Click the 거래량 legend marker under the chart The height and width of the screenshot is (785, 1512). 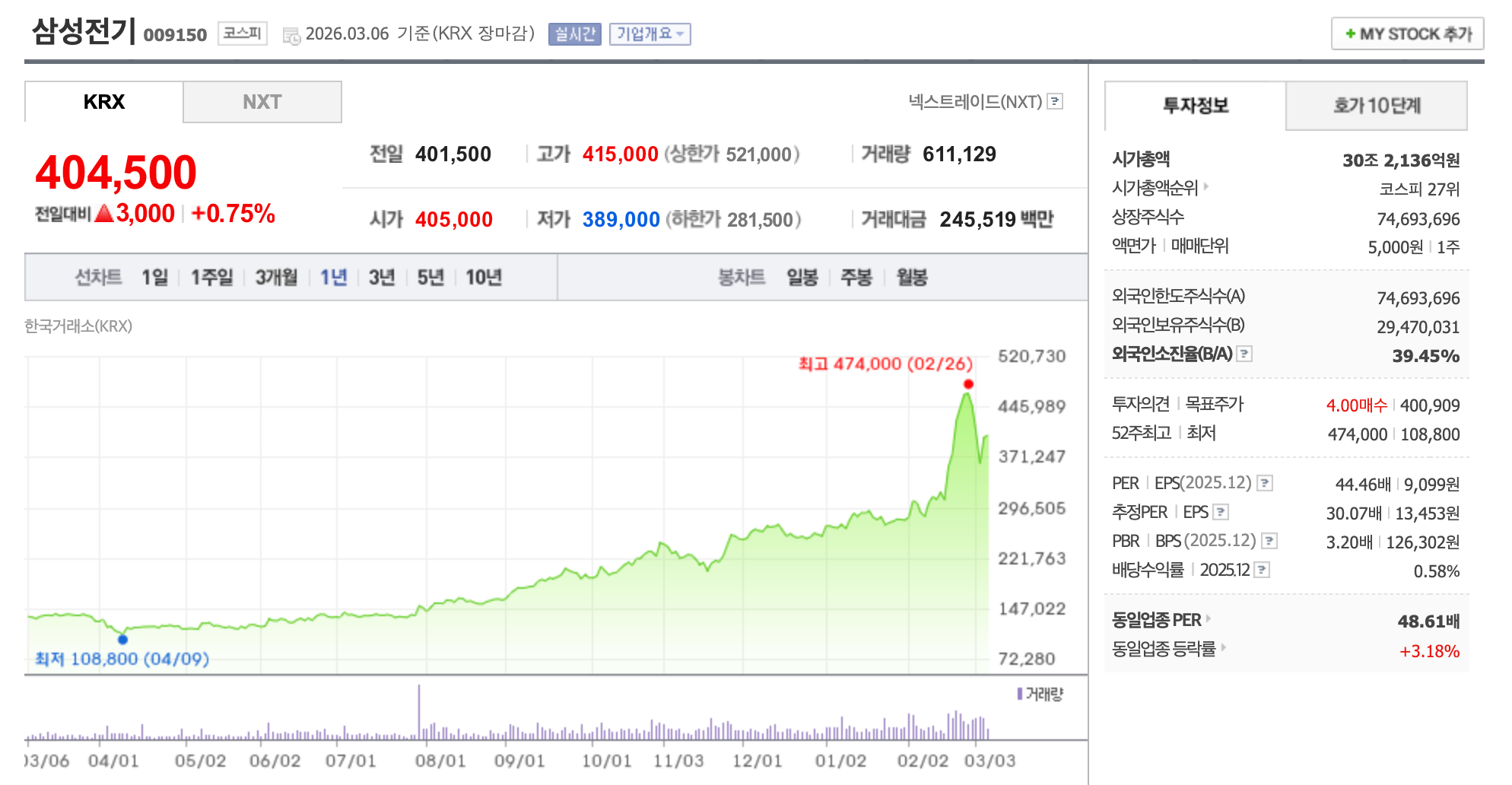1020,694
